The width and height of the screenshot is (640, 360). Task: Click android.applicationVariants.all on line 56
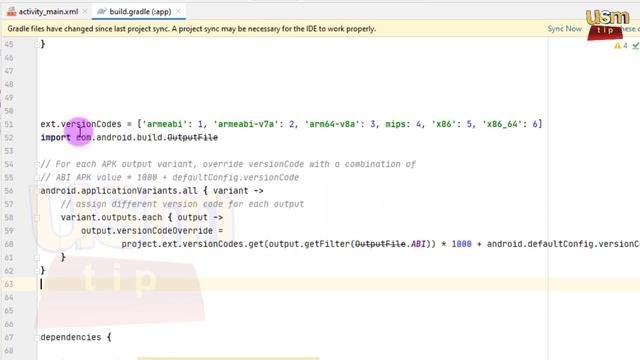[x=119, y=191]
